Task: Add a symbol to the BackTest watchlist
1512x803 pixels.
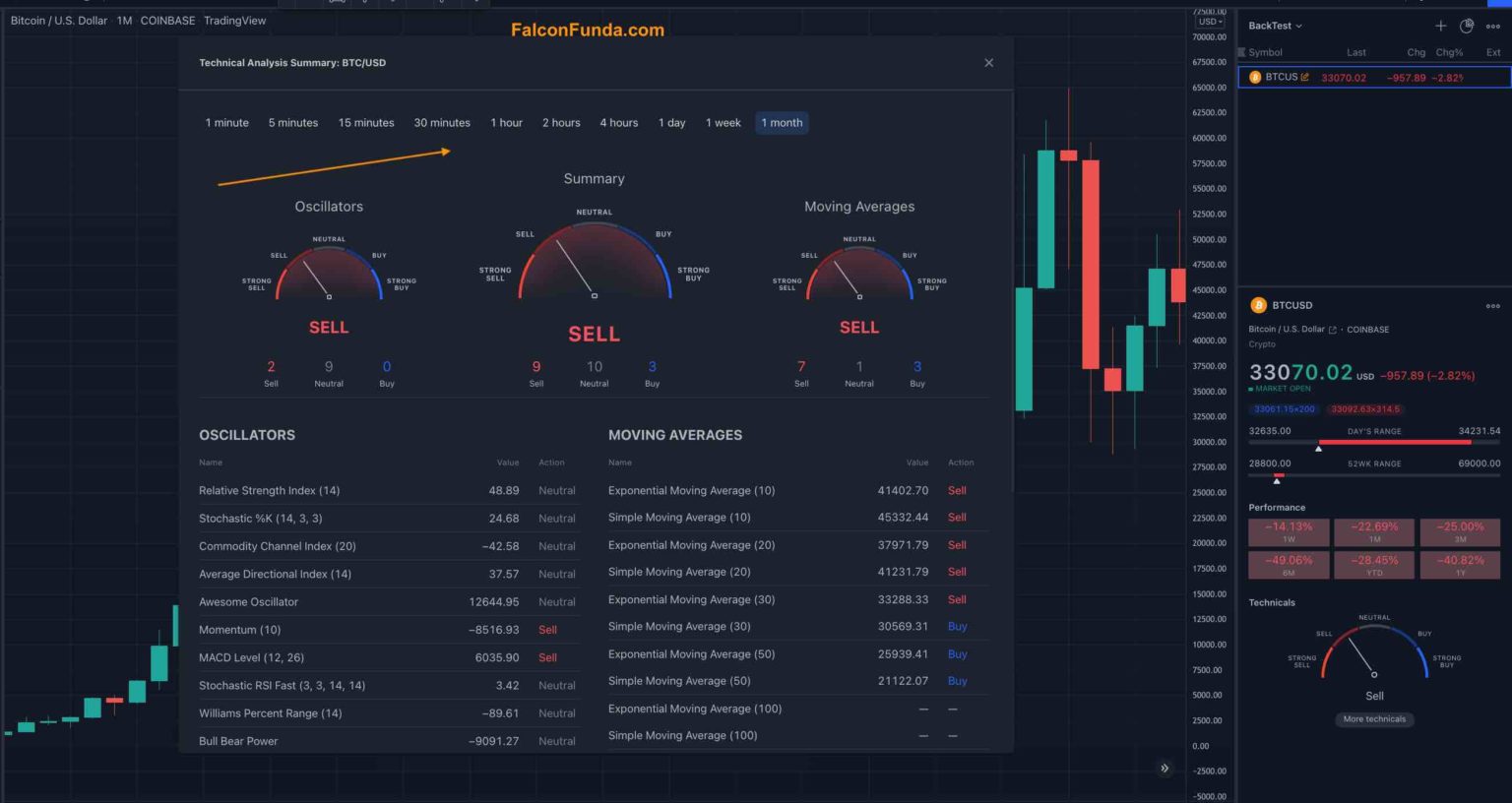Action: coord(1440,26)
